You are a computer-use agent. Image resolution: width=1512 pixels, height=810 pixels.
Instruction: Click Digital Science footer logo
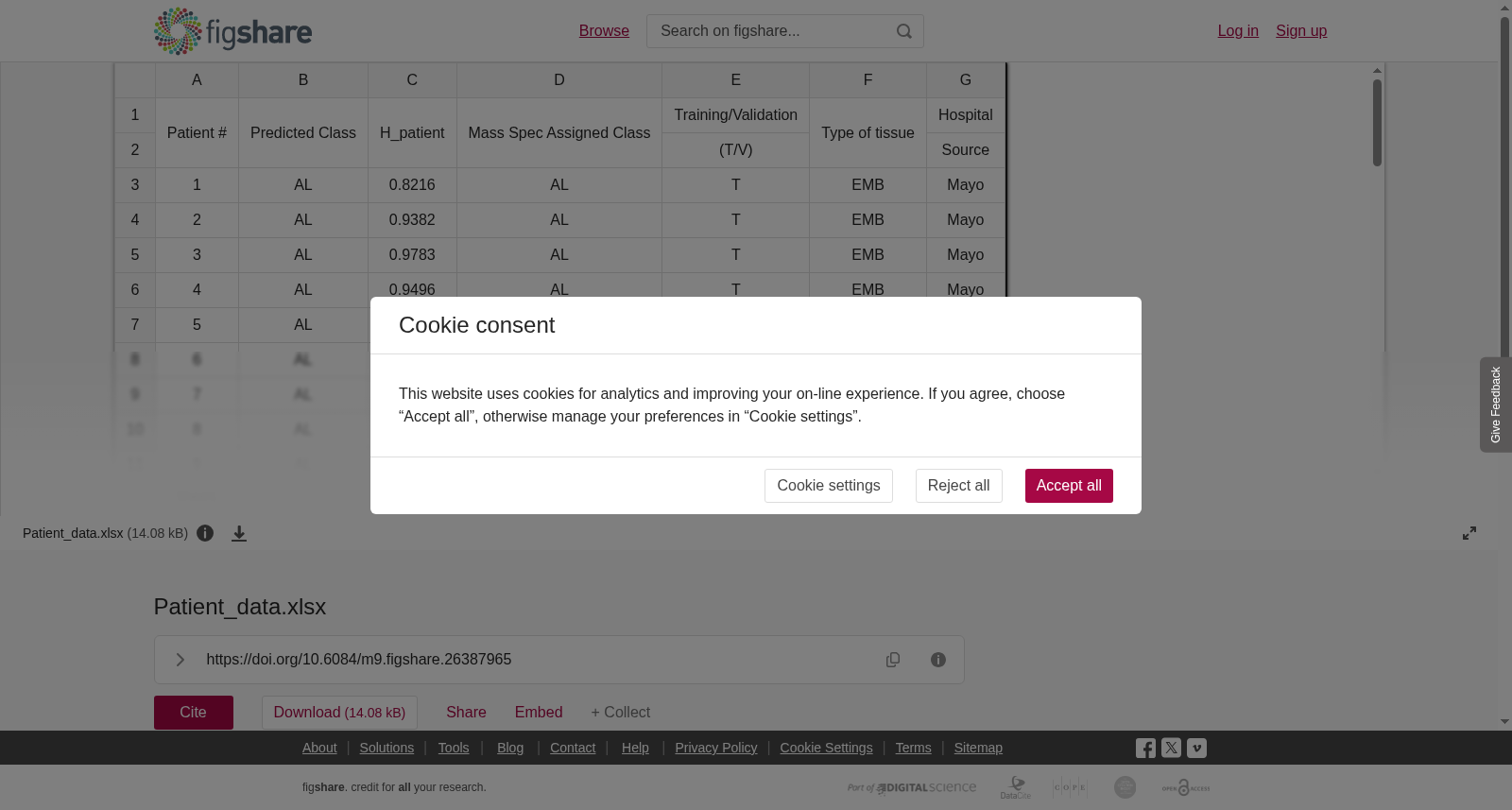(x=912, y=787)
